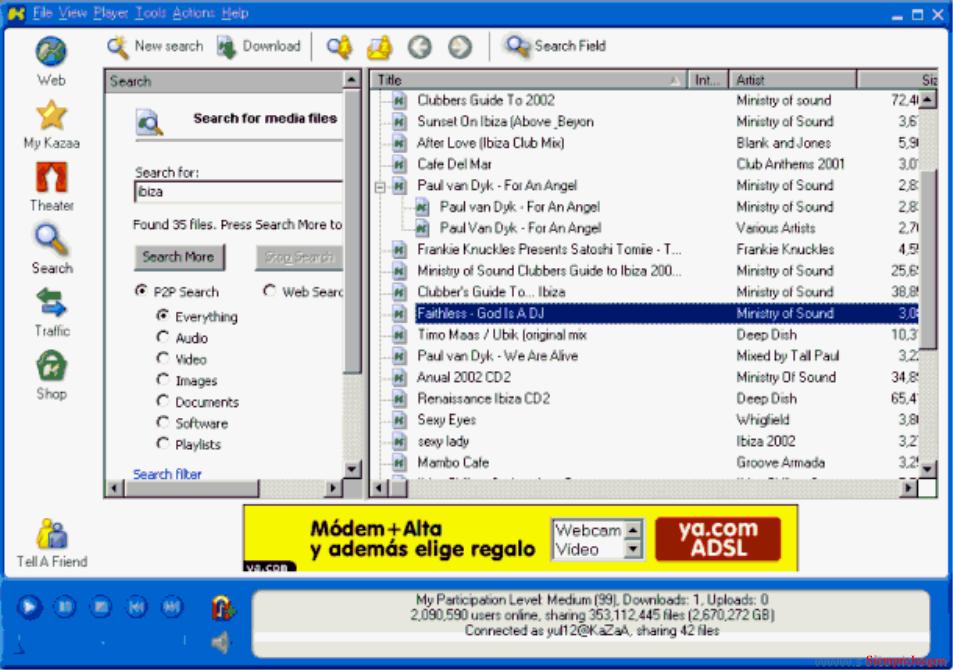953x670 pixels.
Task: Open My Kazaa star icon
Action: pos(51,116)
